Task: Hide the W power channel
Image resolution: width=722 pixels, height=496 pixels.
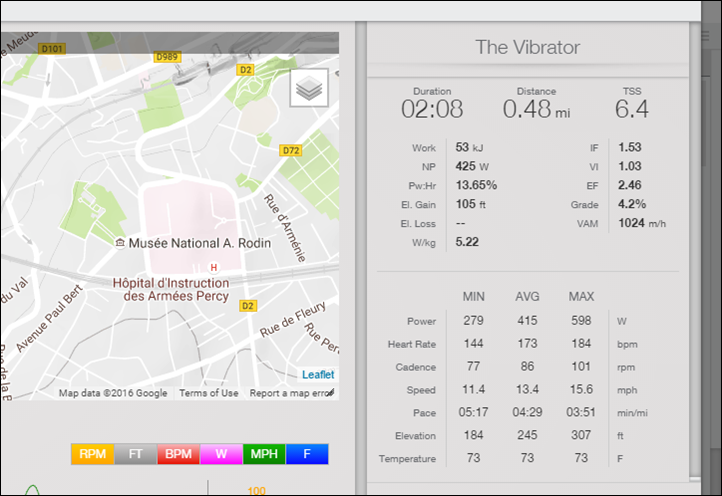Action: tap(221, 454)
